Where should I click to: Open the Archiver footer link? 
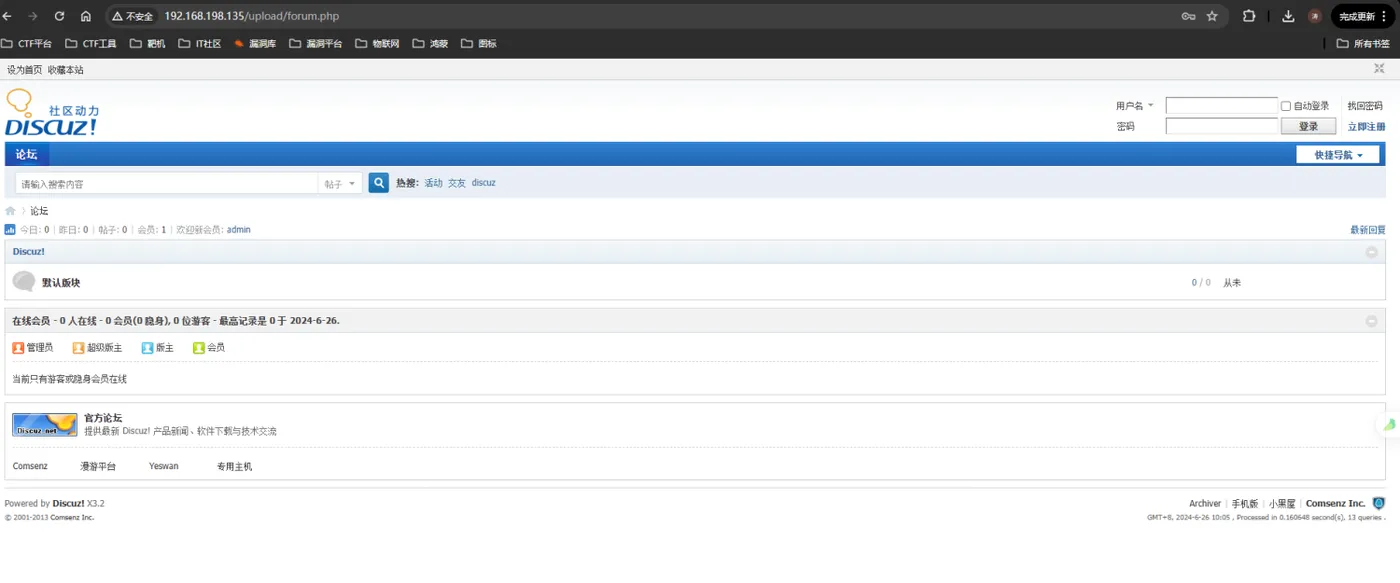[1205, 504]
